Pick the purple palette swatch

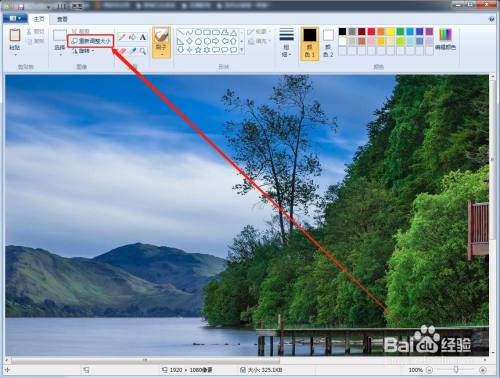tap(429, 32)
